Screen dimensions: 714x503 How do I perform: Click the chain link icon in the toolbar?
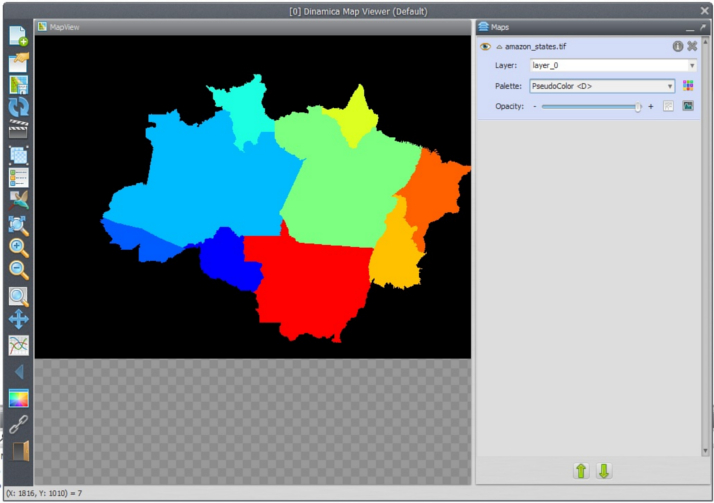[18, 424]
